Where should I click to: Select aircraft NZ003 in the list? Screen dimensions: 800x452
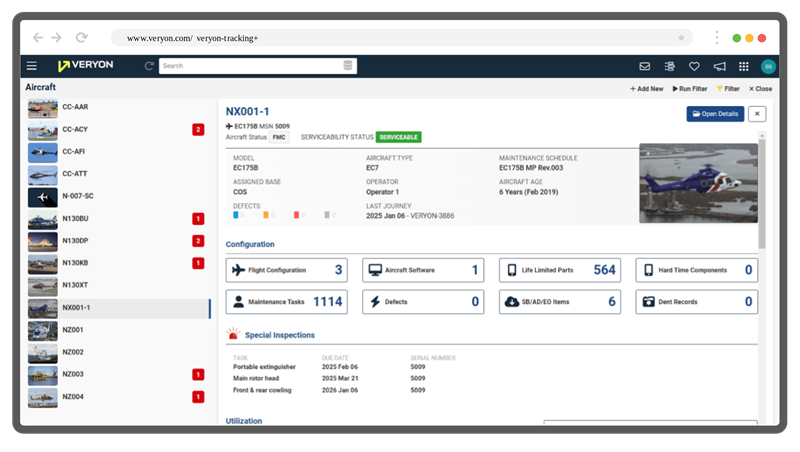73,375
